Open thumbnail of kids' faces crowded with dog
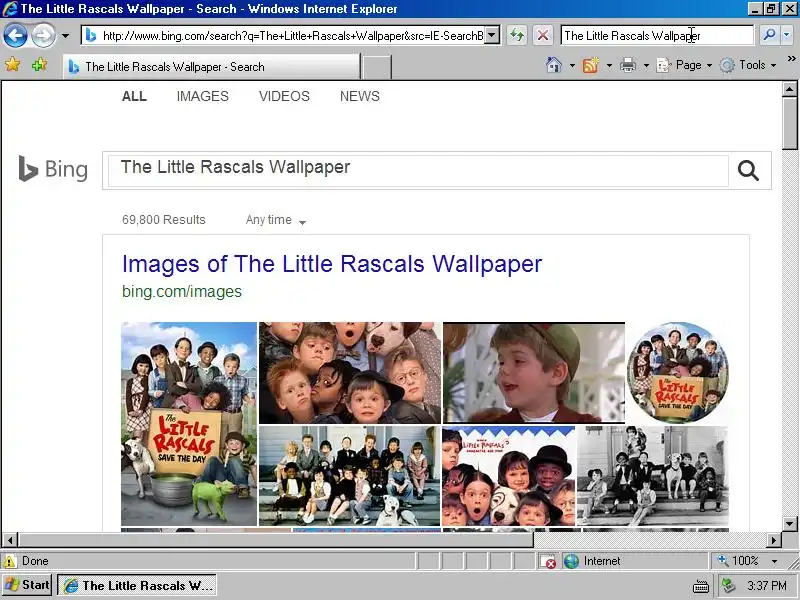 pyautogui.click(x=349, y=372)
